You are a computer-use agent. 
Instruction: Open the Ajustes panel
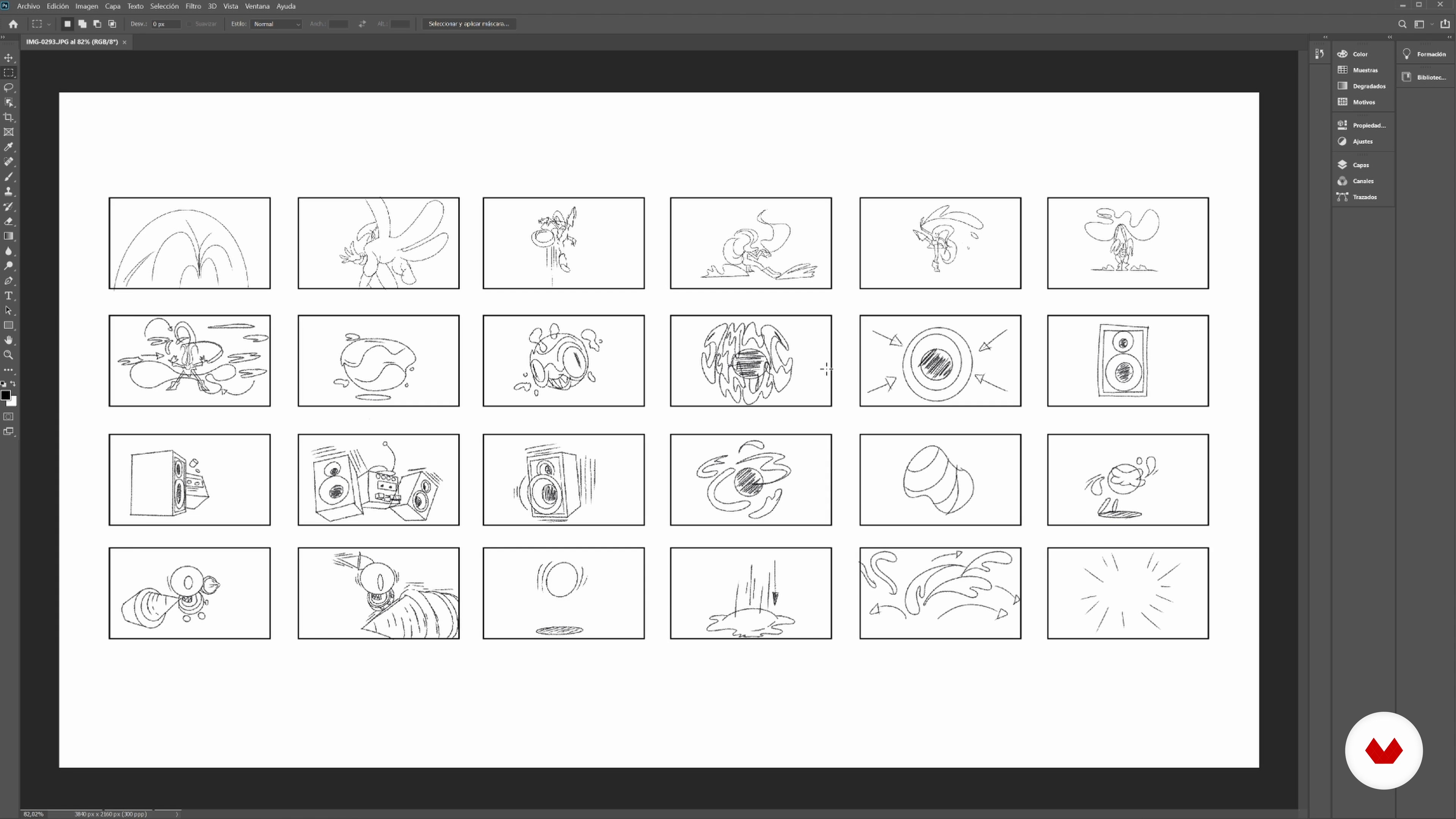click(x=1363, y=141)
